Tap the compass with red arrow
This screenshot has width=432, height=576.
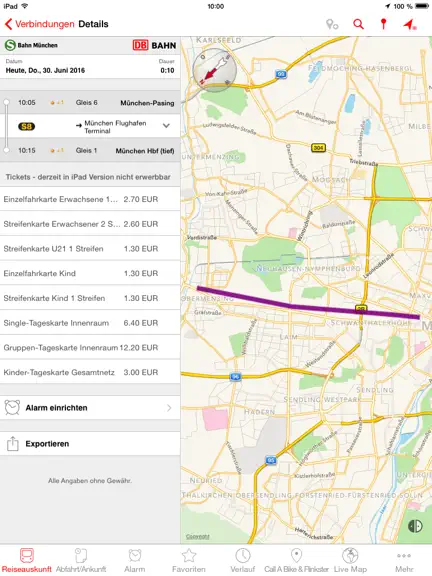(214, 70)
